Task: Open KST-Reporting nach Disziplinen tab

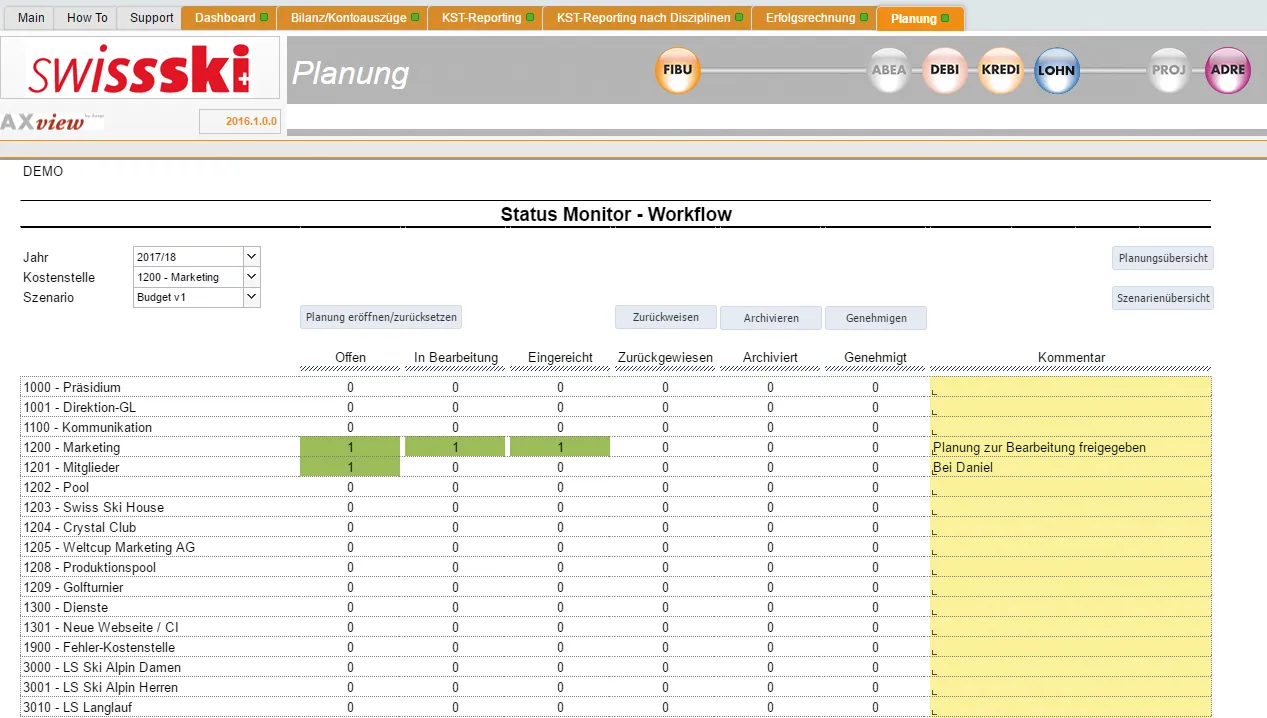Action: pos(649,18)
